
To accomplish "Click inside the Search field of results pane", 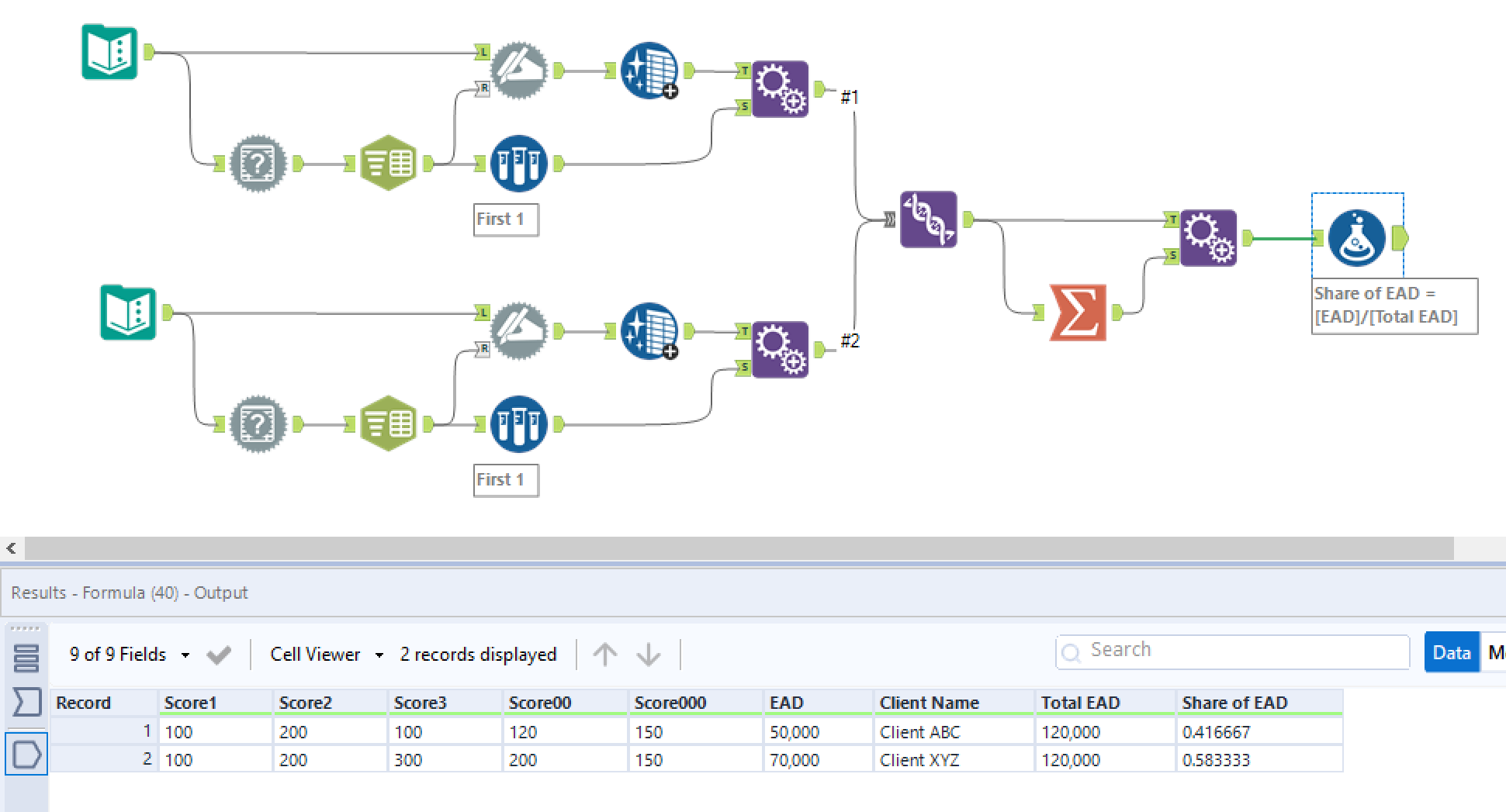I will (1234, 651).
